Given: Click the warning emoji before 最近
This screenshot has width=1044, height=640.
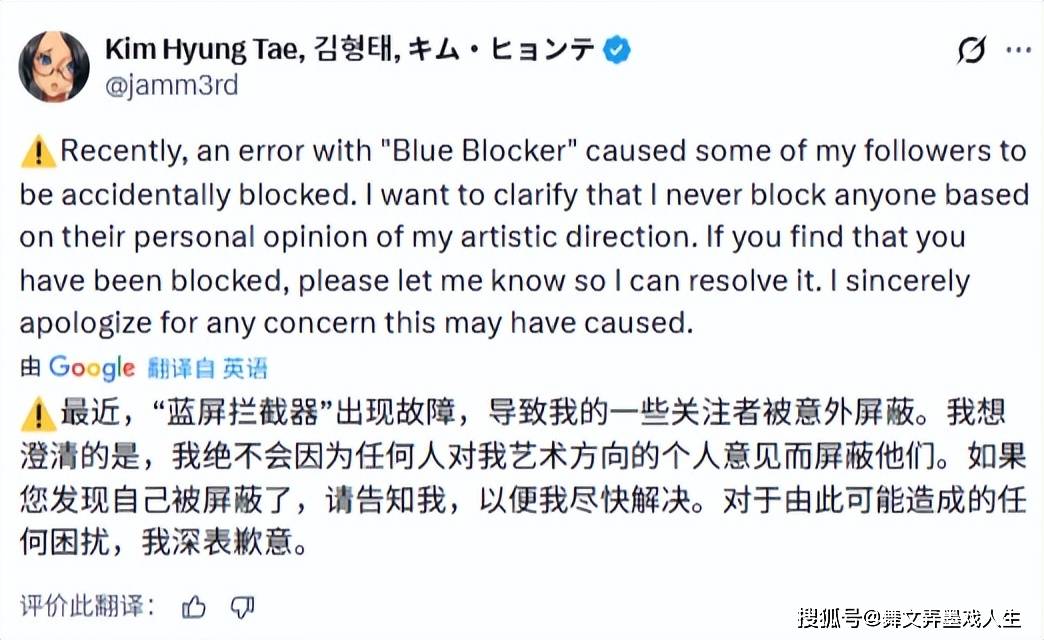Looking at the screenshot, I should [37, 412].
